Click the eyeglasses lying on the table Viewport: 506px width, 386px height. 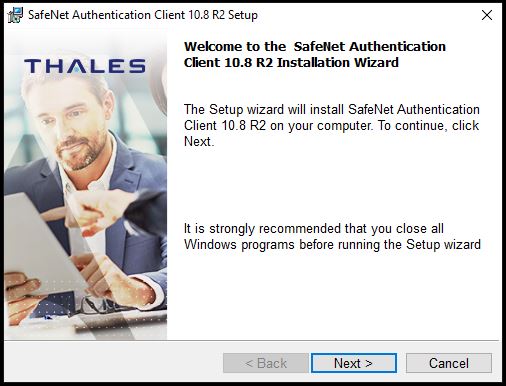pyautogui.click(x=100, y=305)
